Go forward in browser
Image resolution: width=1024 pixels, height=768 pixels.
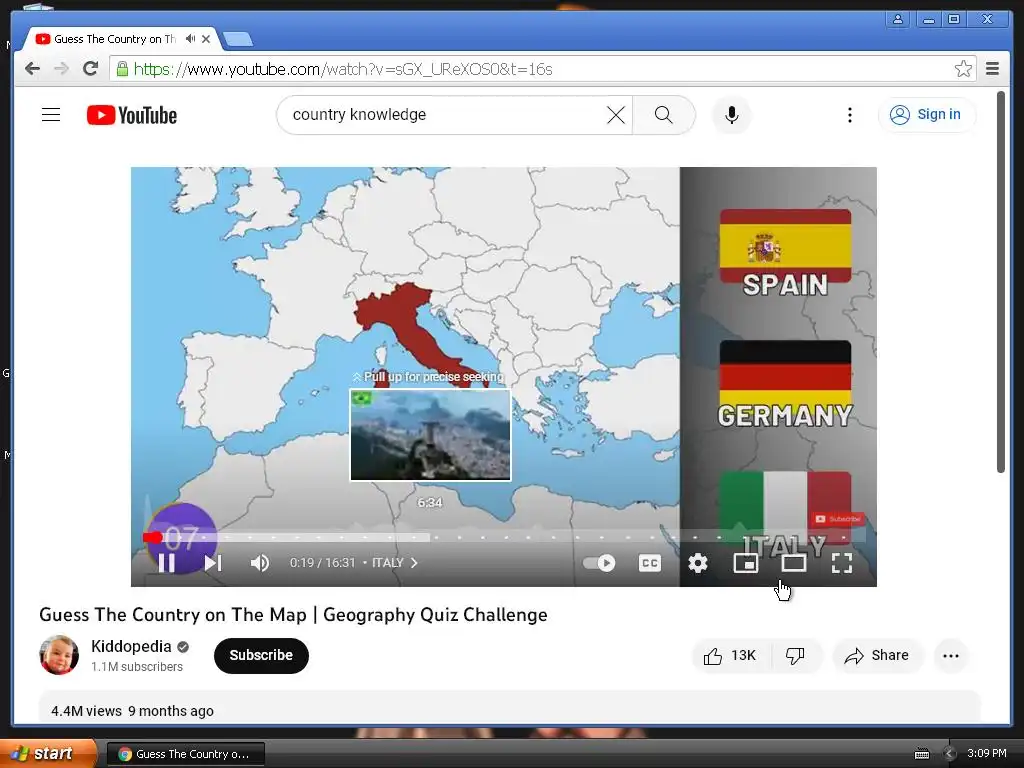tap(61, 69)
